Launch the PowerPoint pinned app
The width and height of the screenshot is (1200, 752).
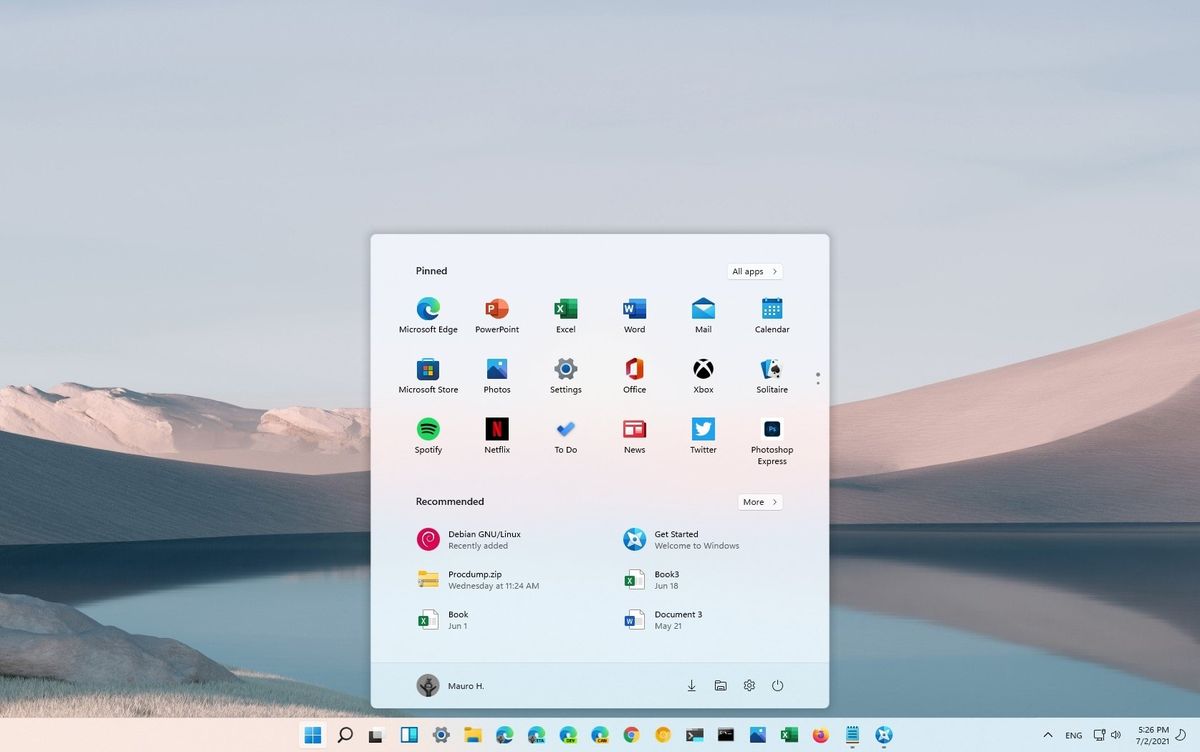[497, 311]
